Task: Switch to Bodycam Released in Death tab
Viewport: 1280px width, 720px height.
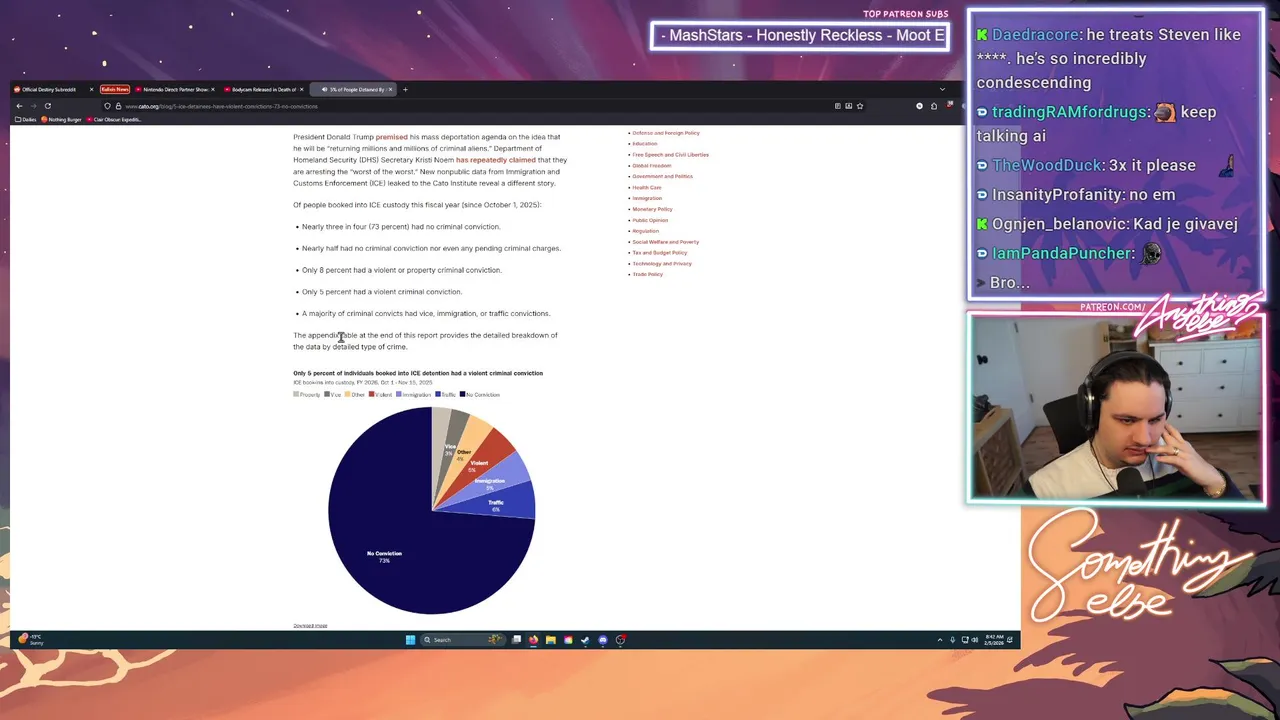Action: [x=263, y=89]
